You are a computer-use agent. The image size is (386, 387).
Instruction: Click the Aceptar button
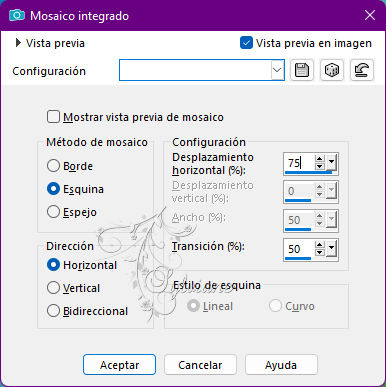pyautogui.click(x=119, y=365)
